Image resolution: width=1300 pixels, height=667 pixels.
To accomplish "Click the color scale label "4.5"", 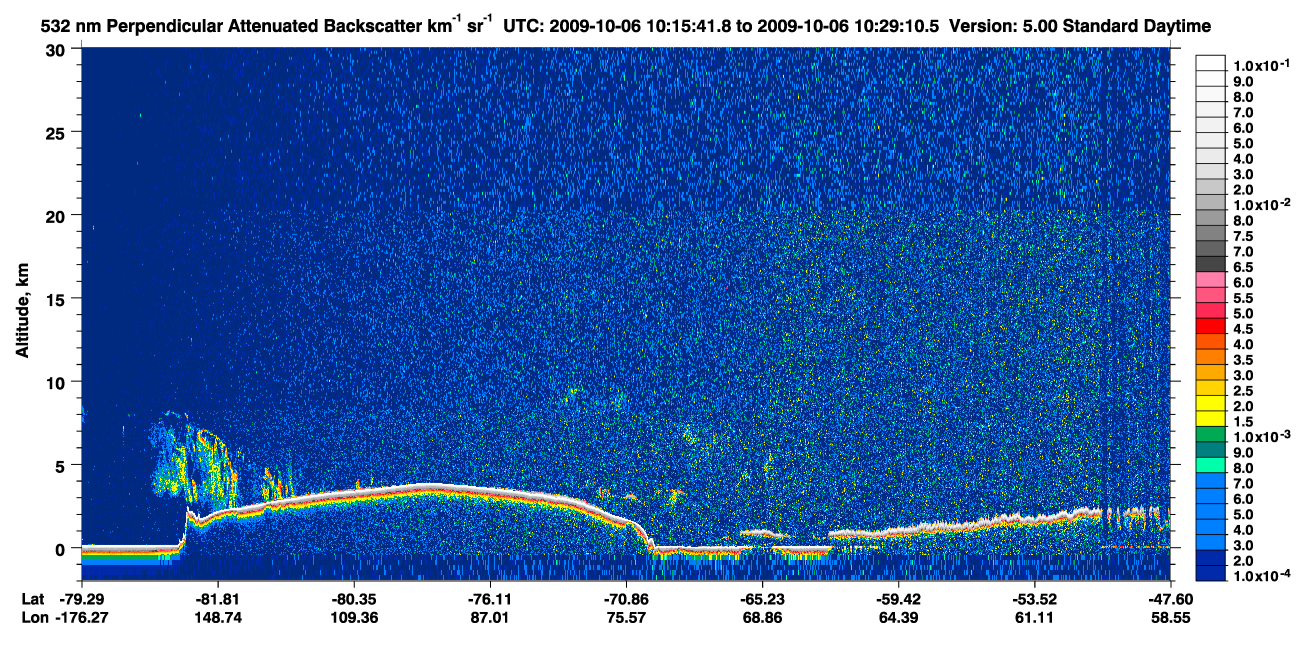I will (x=1242, y=329).
